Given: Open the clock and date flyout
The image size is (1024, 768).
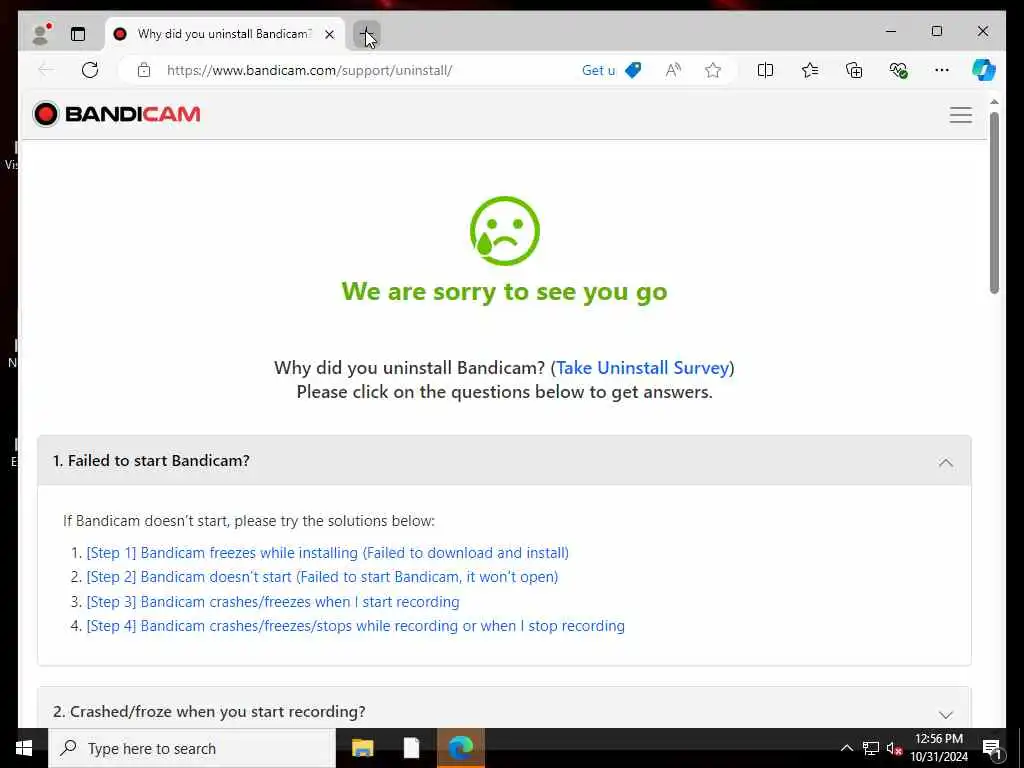Looking at the screenshot, I should (x=939, y=748).
